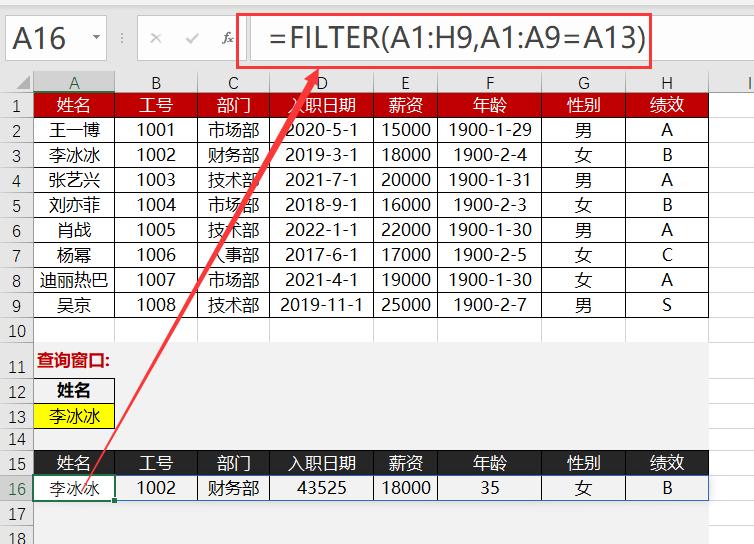The width and height of the screenshot is (754, 544).
Task: Click header cell 部门 in row 1
Action: 233,105
